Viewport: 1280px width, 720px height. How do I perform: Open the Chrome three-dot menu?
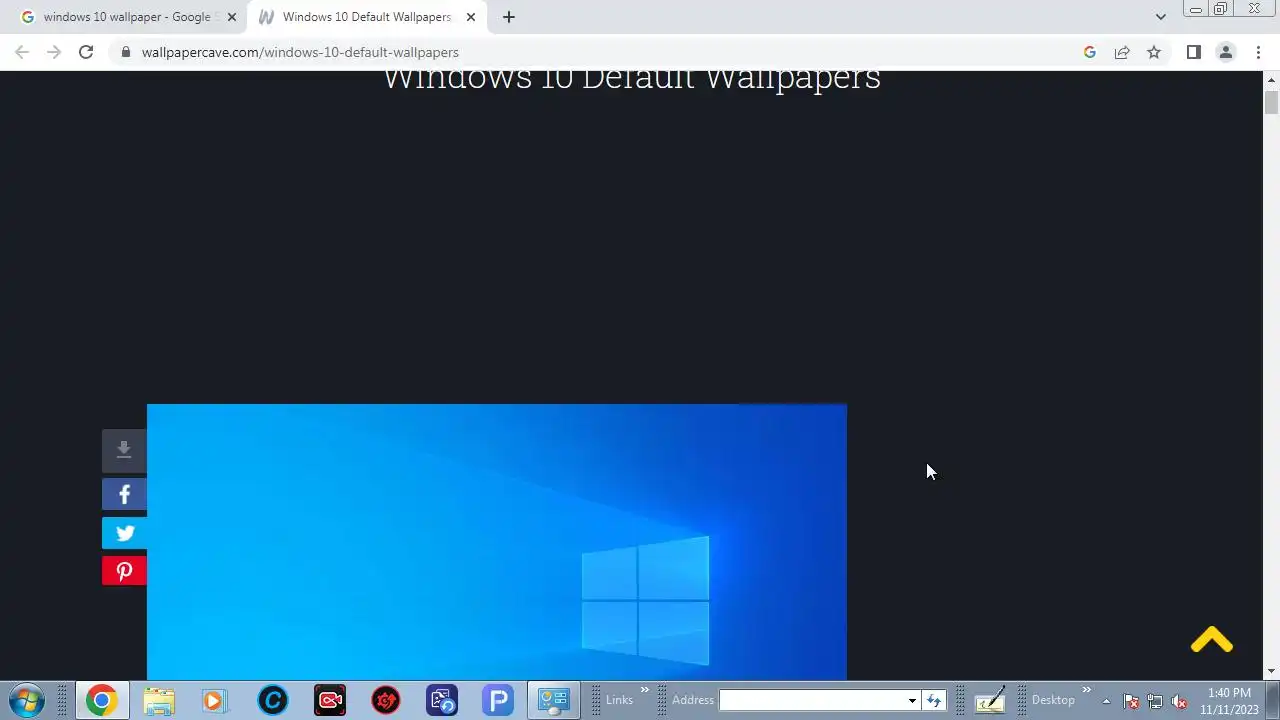coord(1258,52)
